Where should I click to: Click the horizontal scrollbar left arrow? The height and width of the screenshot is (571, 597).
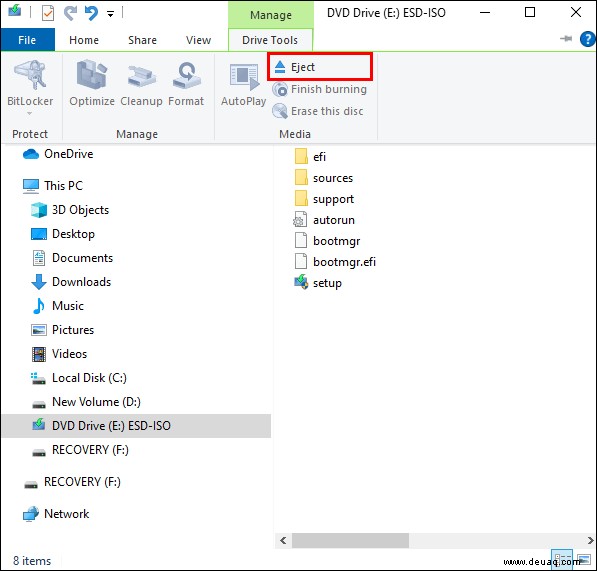tap(283, 540)
